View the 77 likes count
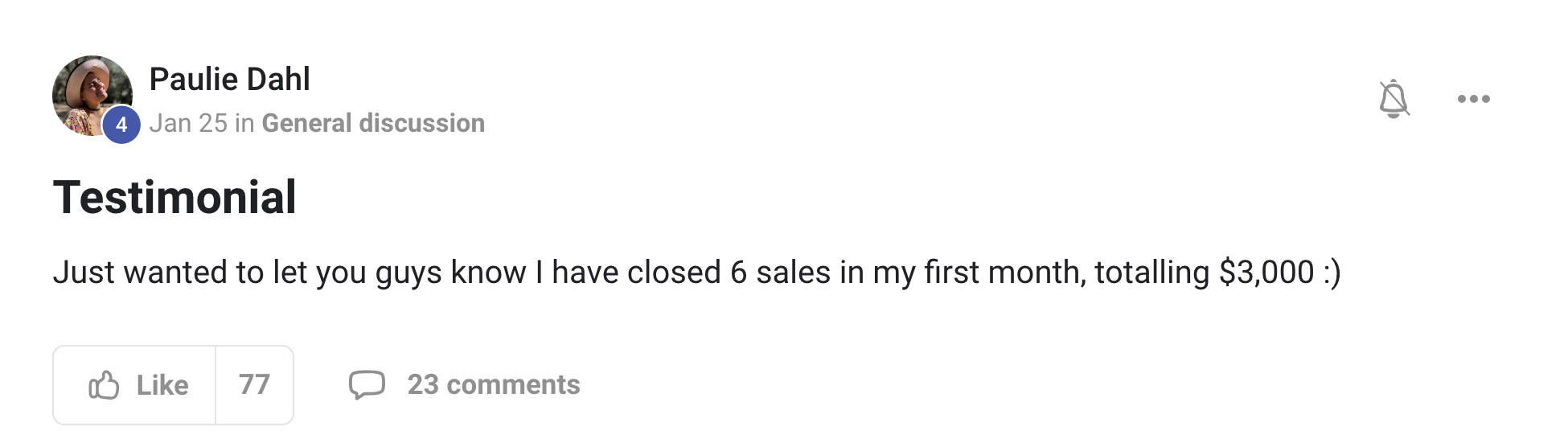This screenshot has width=1568, height=443. (254, 385)
